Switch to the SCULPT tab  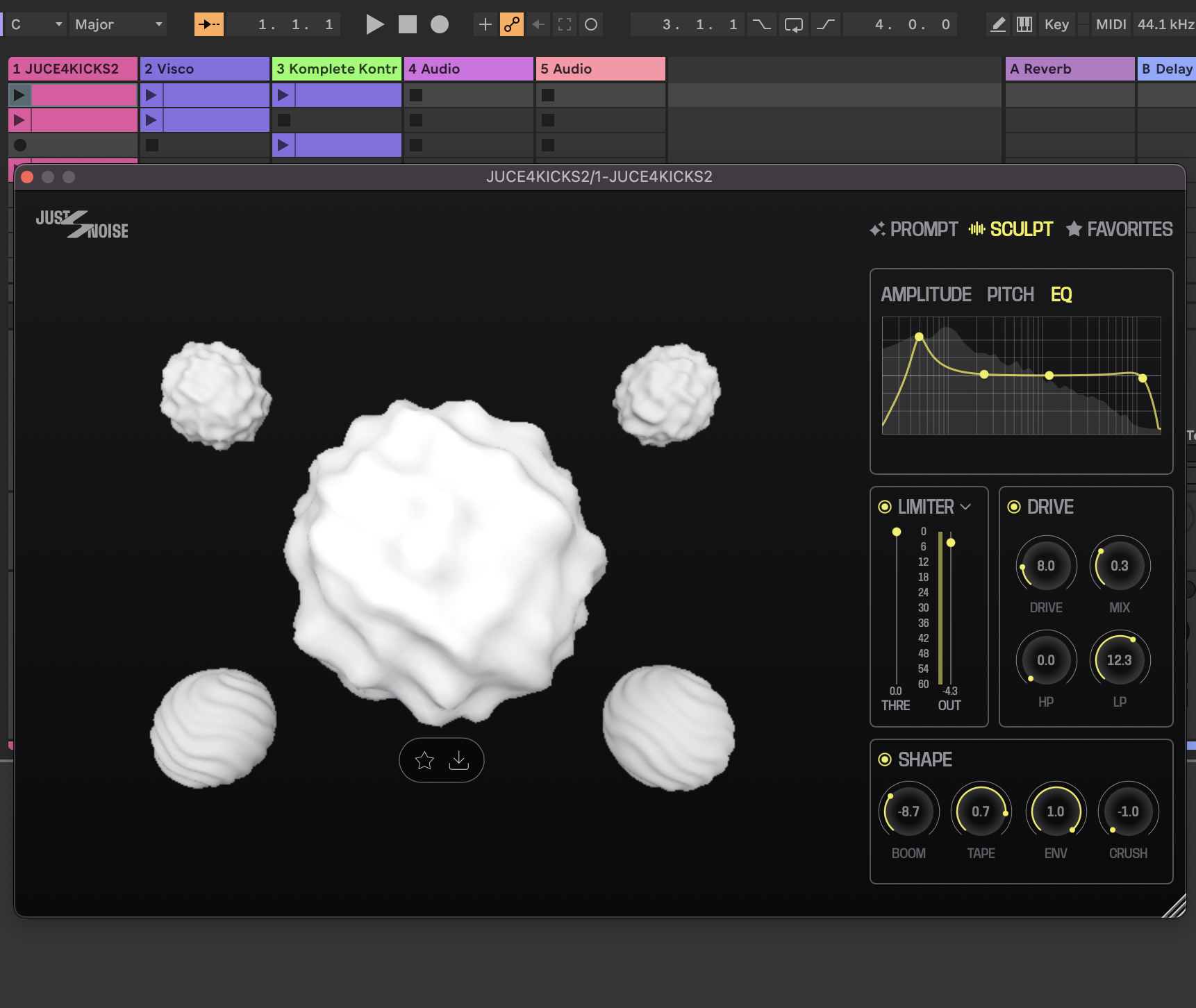pyautogui.click(x=1011, y=229)
